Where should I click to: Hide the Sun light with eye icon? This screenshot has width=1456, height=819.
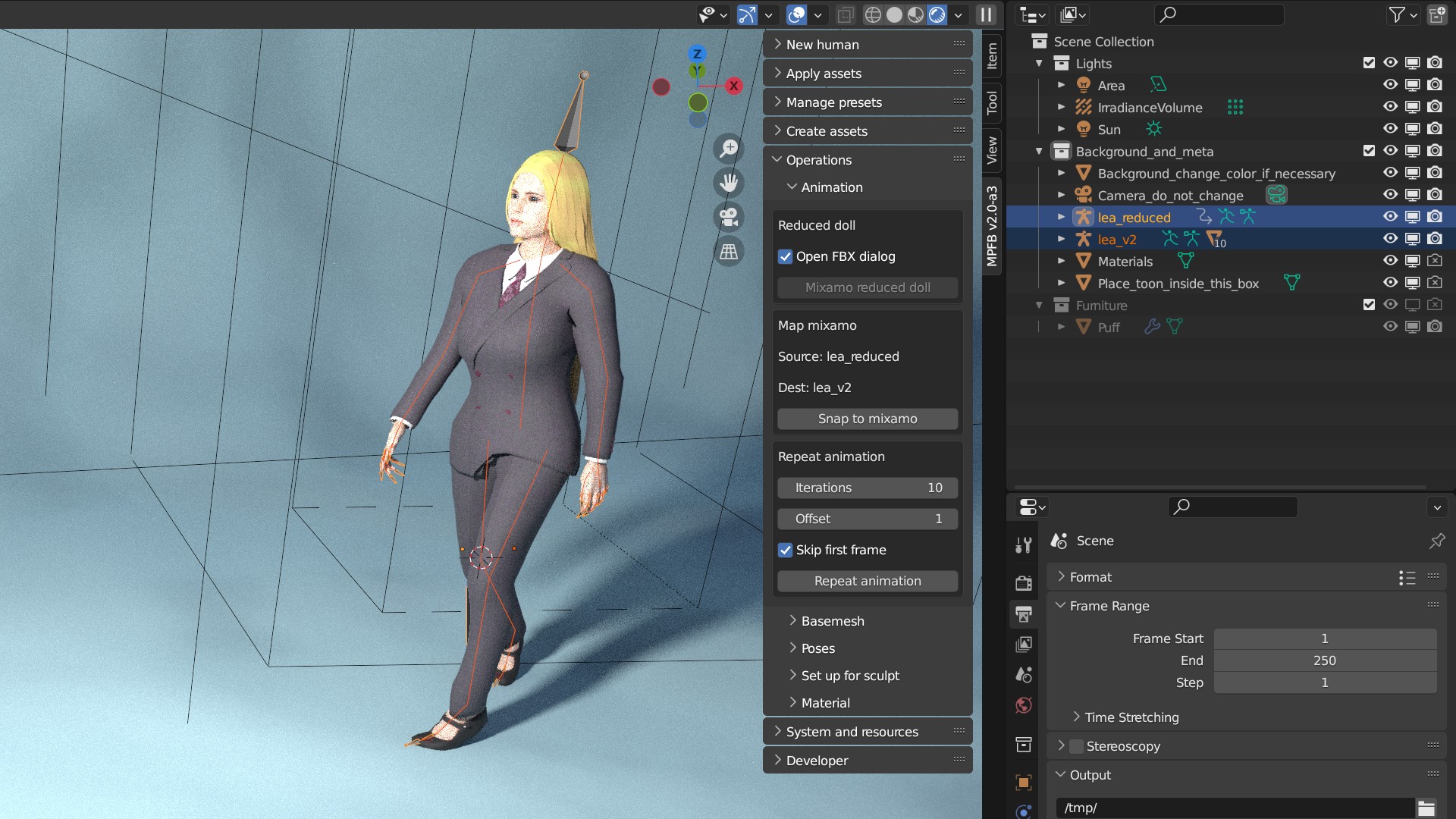[1390, 129]
